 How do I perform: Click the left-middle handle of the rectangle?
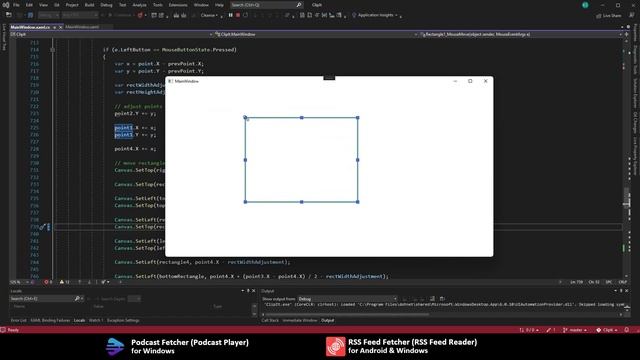[245, 160]
